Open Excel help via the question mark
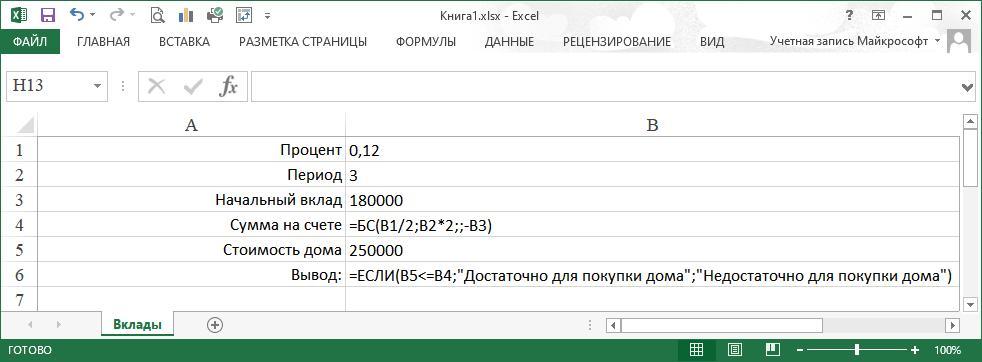 [850, 14]
